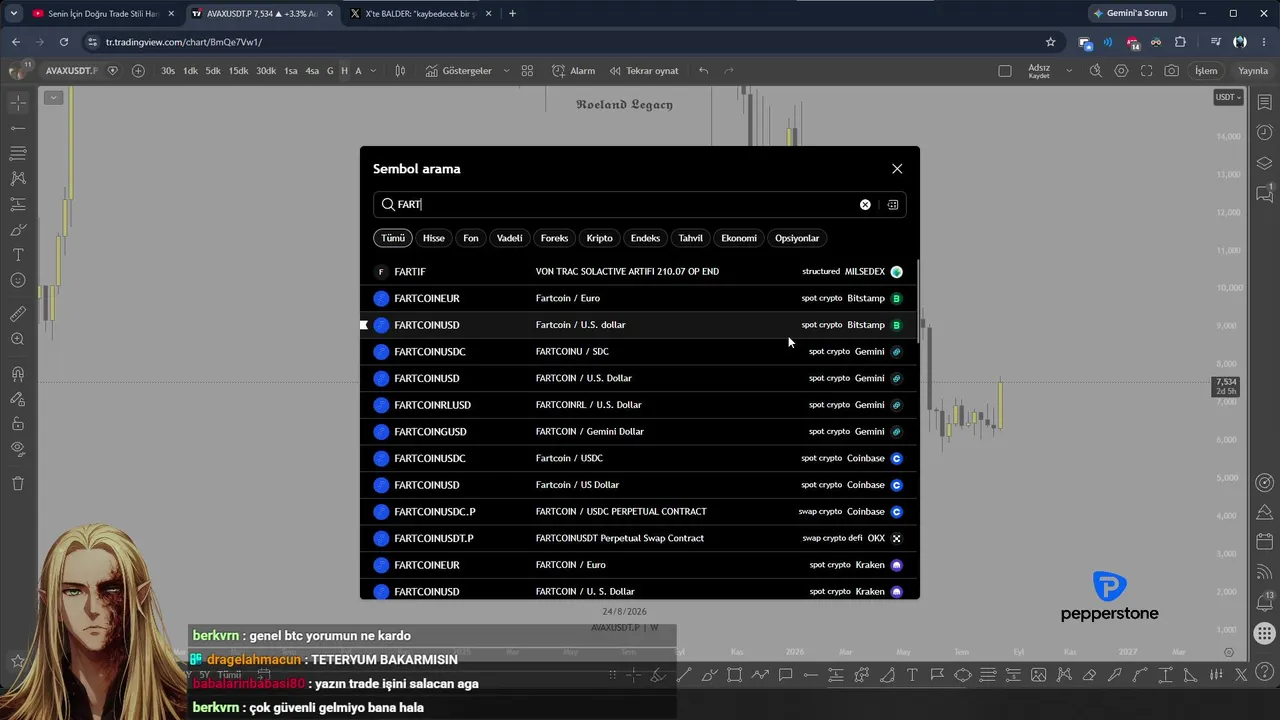The image size is (1280, 720).
Task: Open the Göstergeler indicators button
Action: pos(459,71)
